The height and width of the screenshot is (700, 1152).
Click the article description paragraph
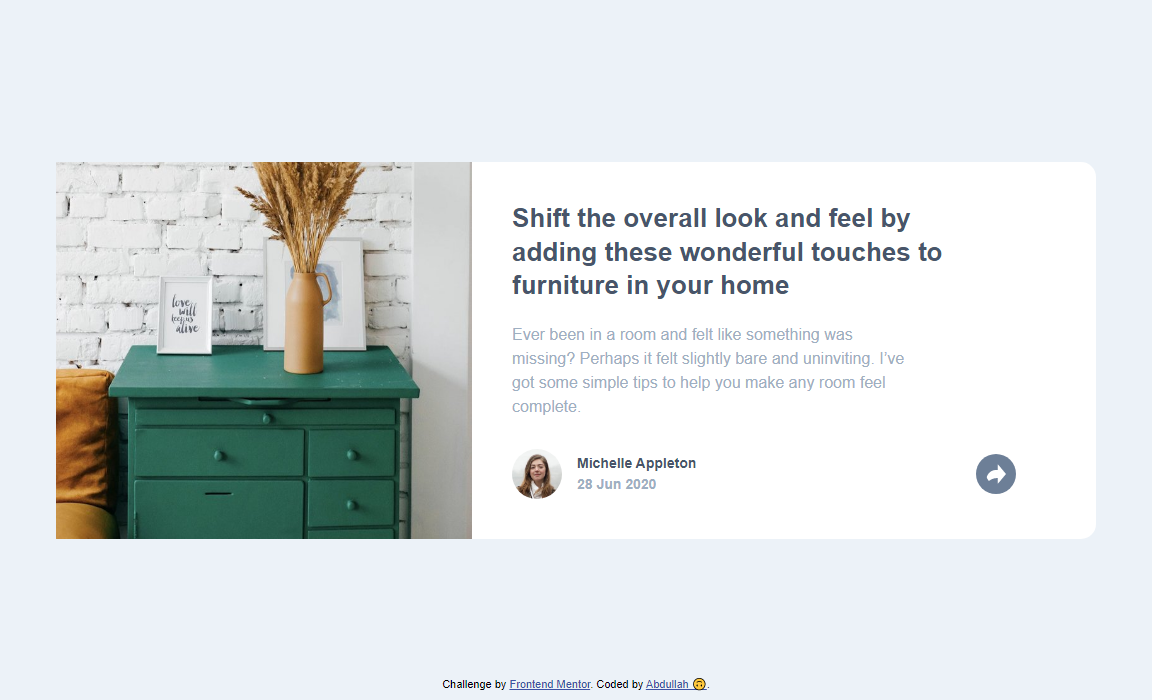[x=707, y=370]
